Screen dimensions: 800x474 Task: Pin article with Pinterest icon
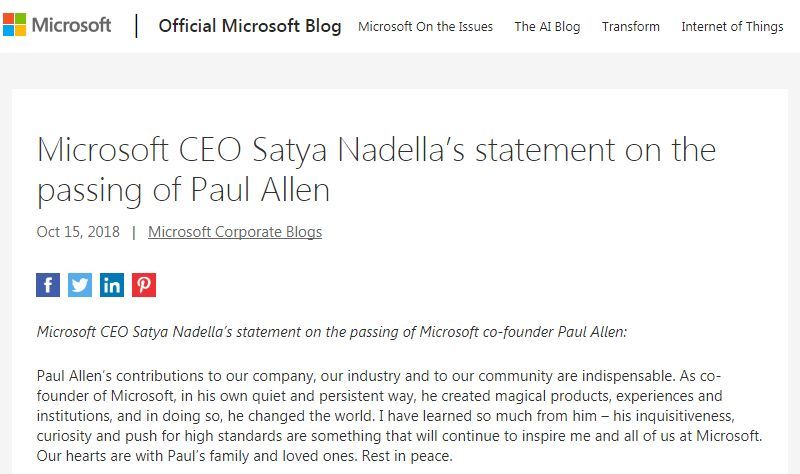point(144,285)
